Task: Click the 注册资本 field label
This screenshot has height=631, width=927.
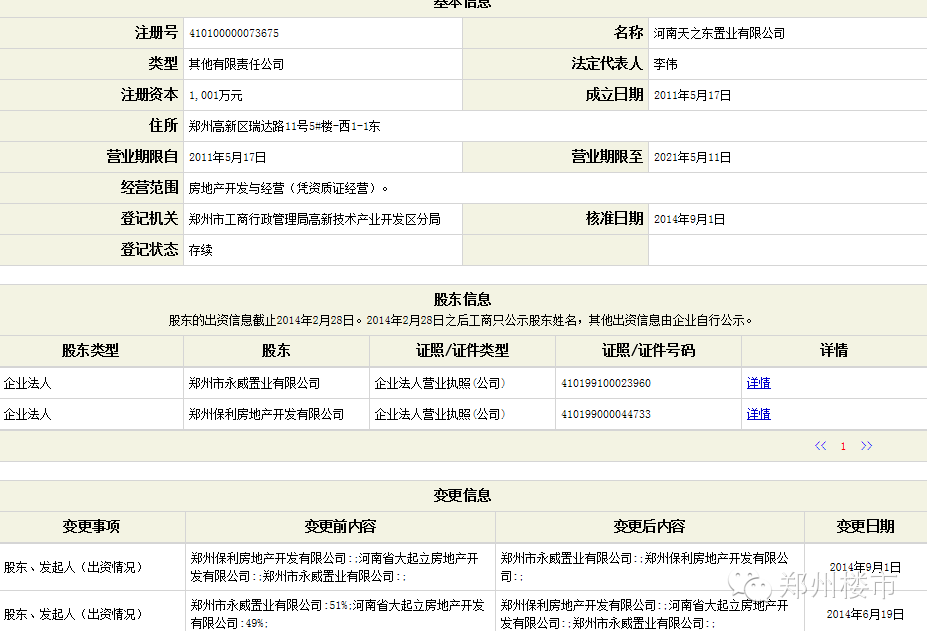Action: click(149, 95)
